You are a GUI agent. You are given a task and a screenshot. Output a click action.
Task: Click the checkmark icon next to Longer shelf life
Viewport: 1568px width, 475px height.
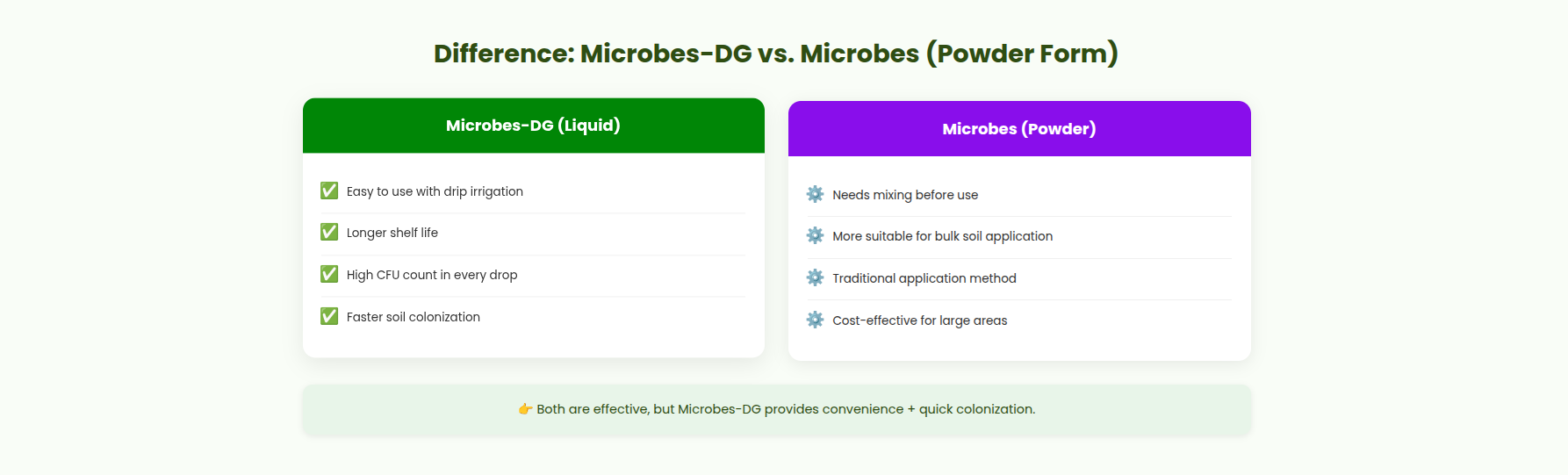329,232
